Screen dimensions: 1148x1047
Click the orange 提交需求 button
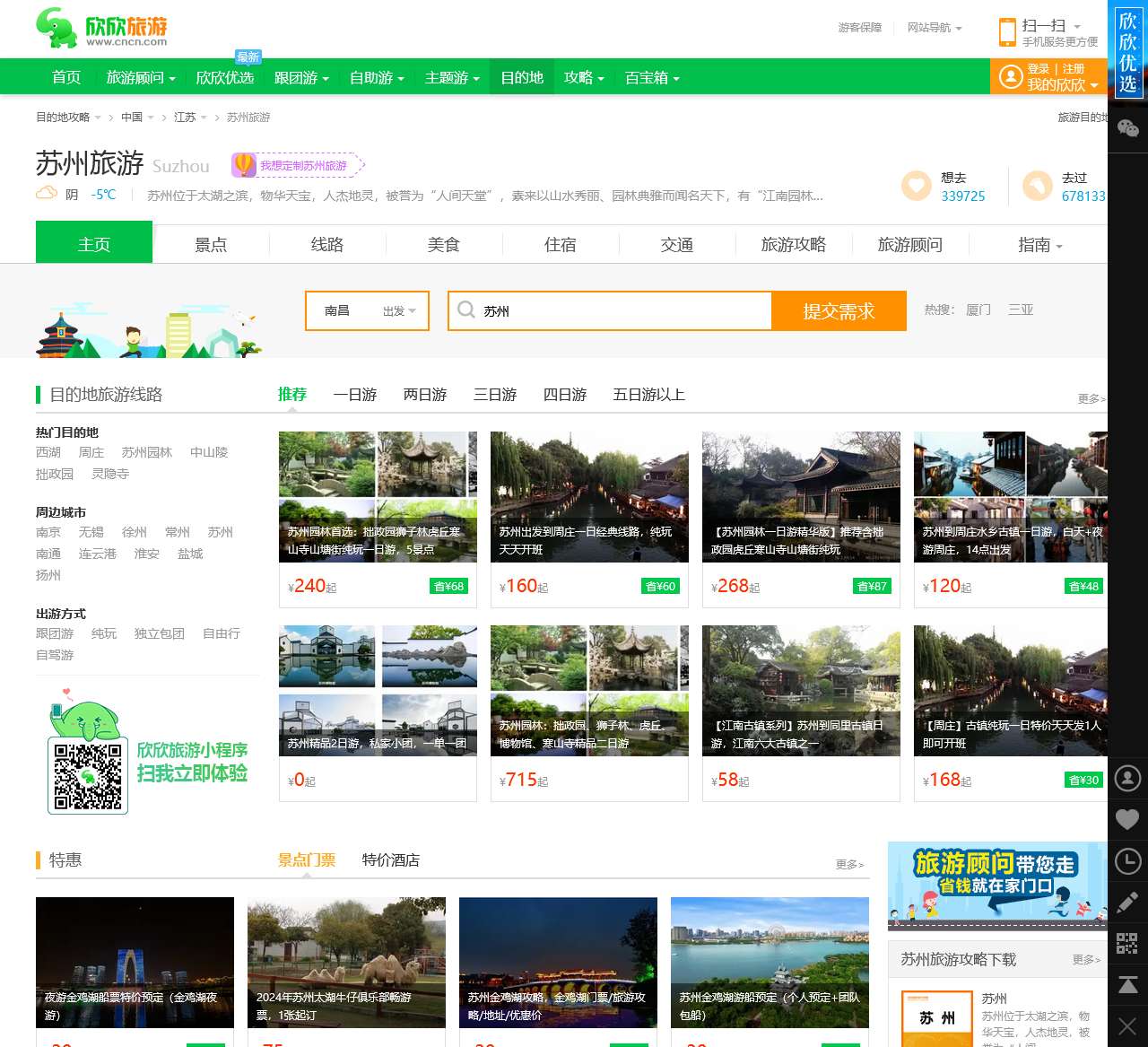tap(839, 310)
